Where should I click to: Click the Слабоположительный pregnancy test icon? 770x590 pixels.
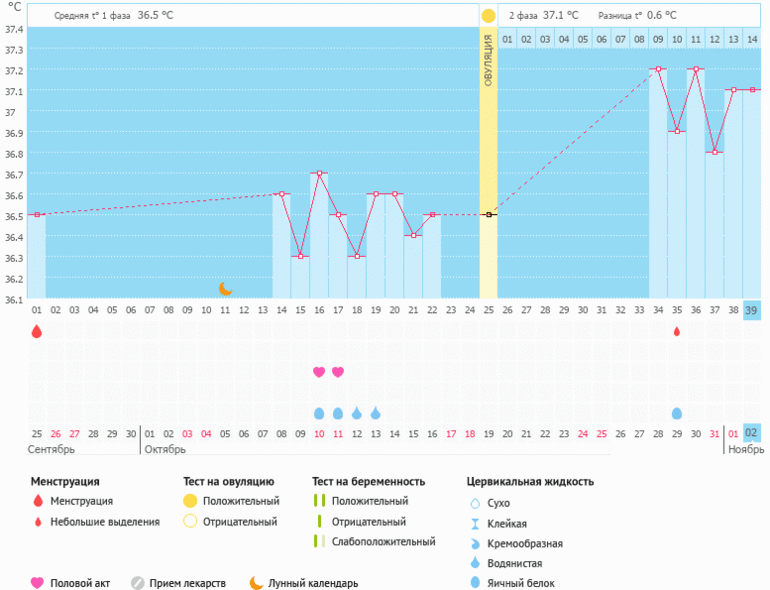point(318,541)
